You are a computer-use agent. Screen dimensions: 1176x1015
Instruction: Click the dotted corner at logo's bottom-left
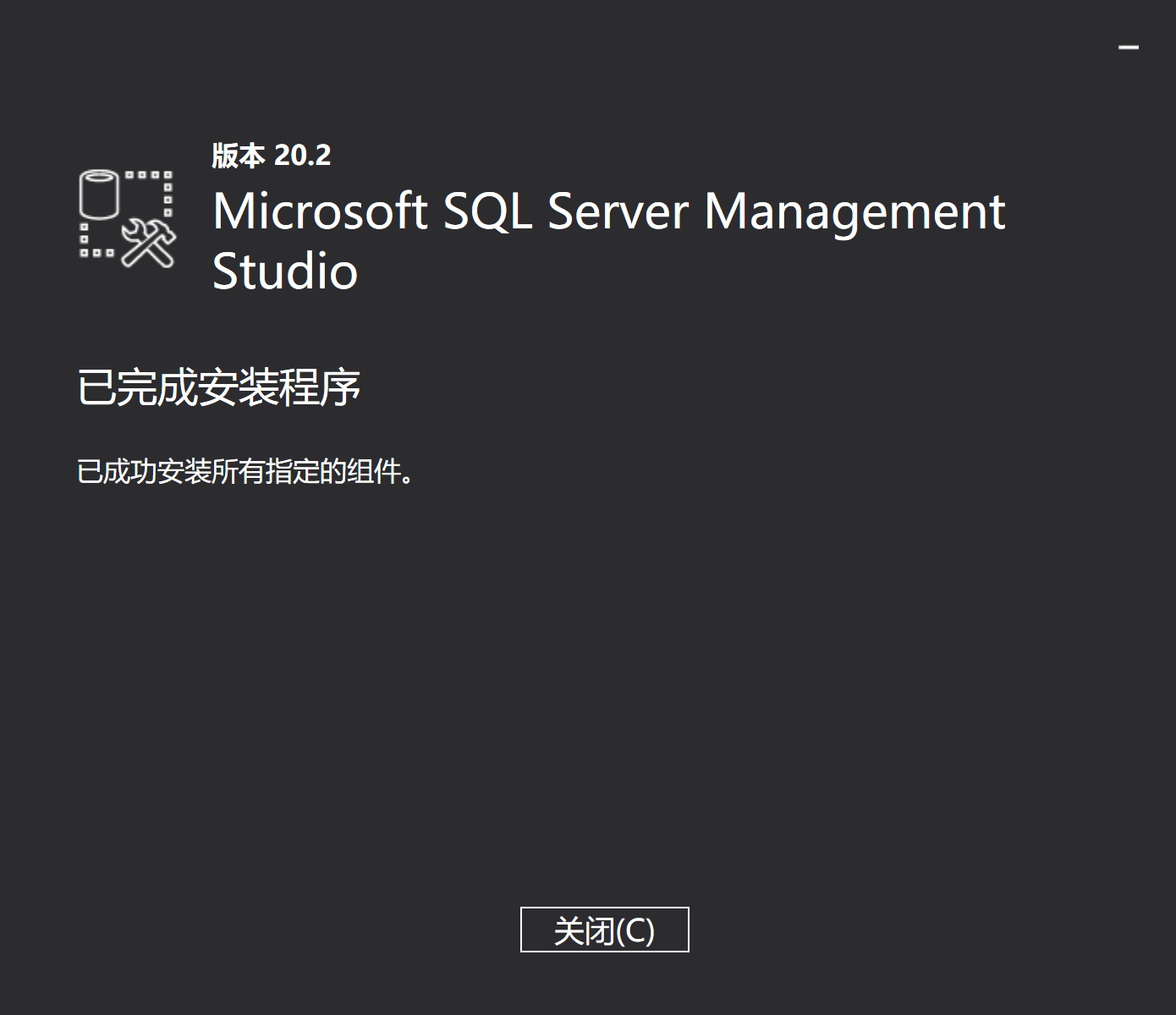point(93,245)
